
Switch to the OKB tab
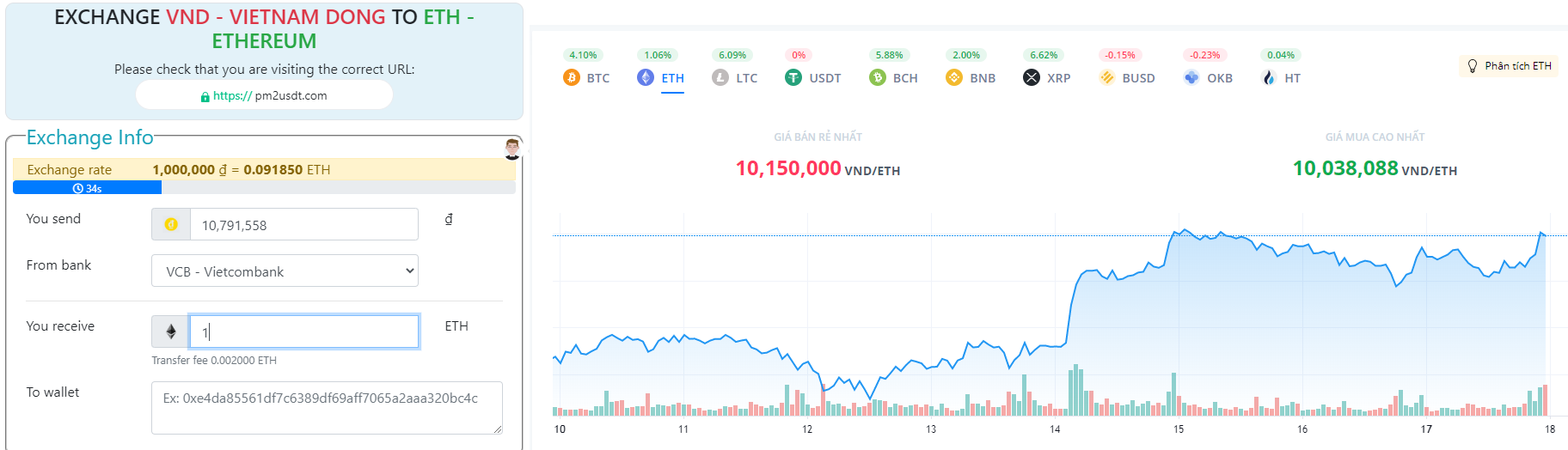coord(1209,78)
